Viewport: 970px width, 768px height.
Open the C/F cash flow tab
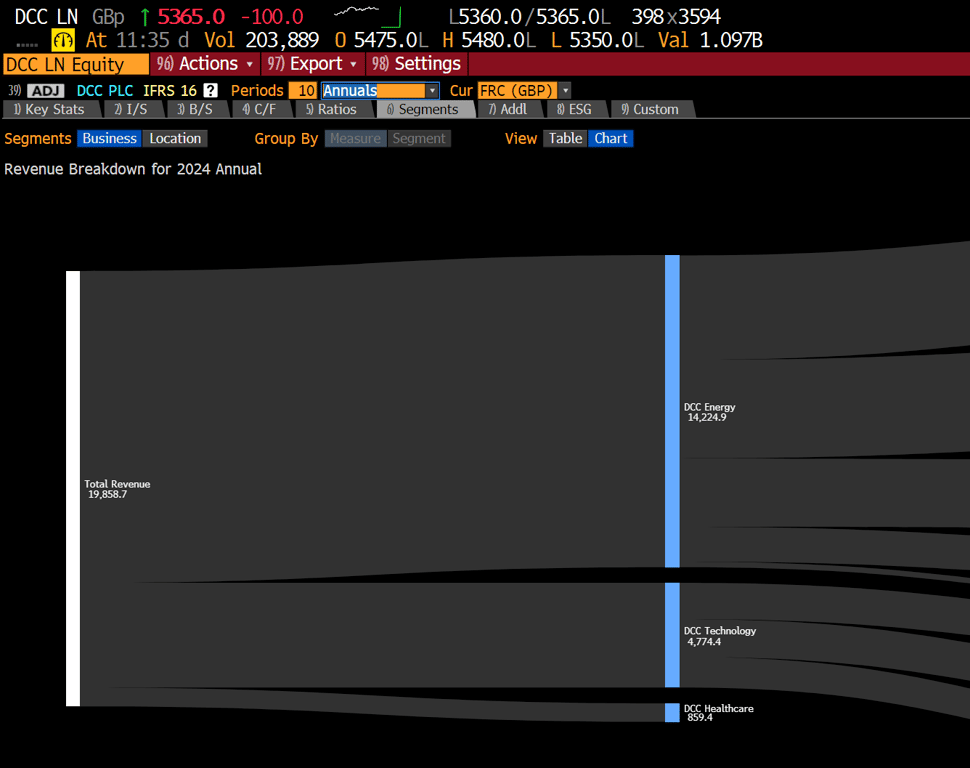(260, 110)
